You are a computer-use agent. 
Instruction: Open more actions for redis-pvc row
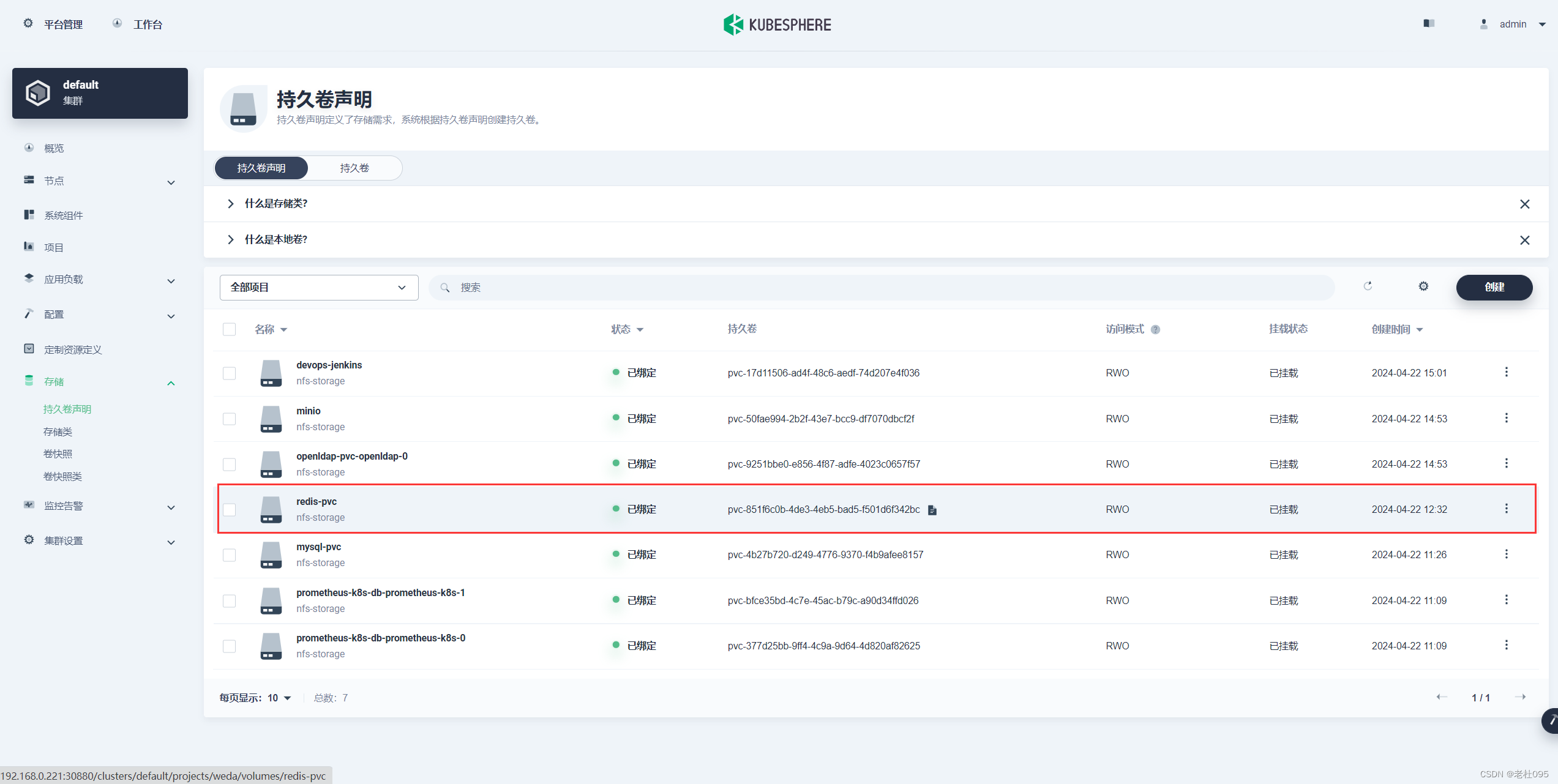[x=1506, y=509]
